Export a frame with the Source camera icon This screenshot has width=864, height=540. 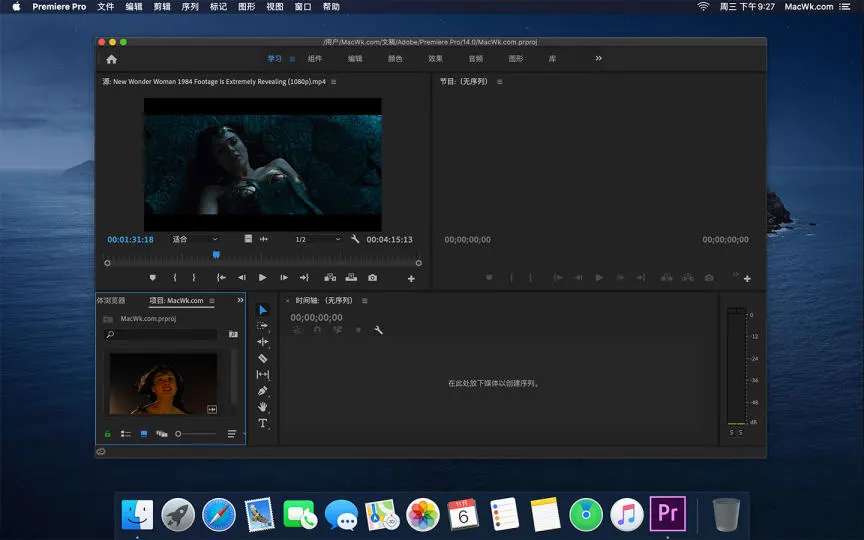click(372, 278)
